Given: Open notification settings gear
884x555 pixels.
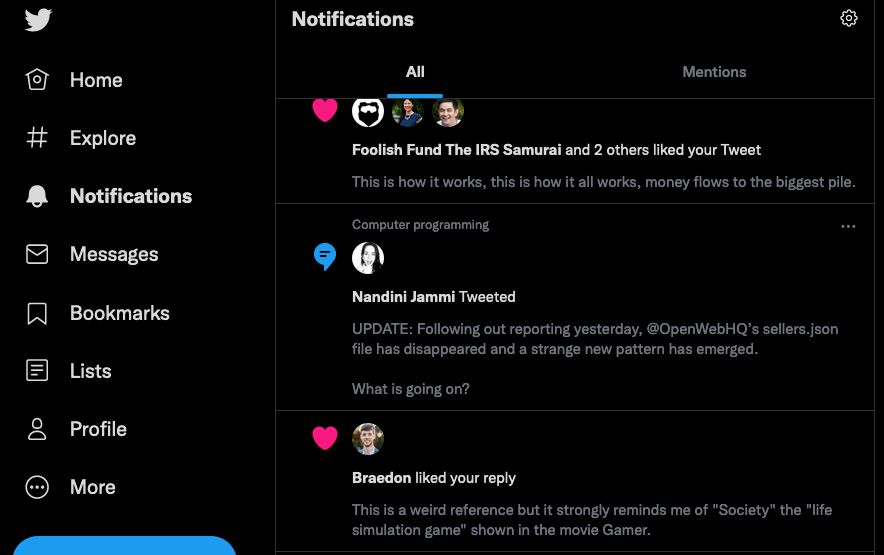Looking at the screenshot, I should click(x=849, y=18).
